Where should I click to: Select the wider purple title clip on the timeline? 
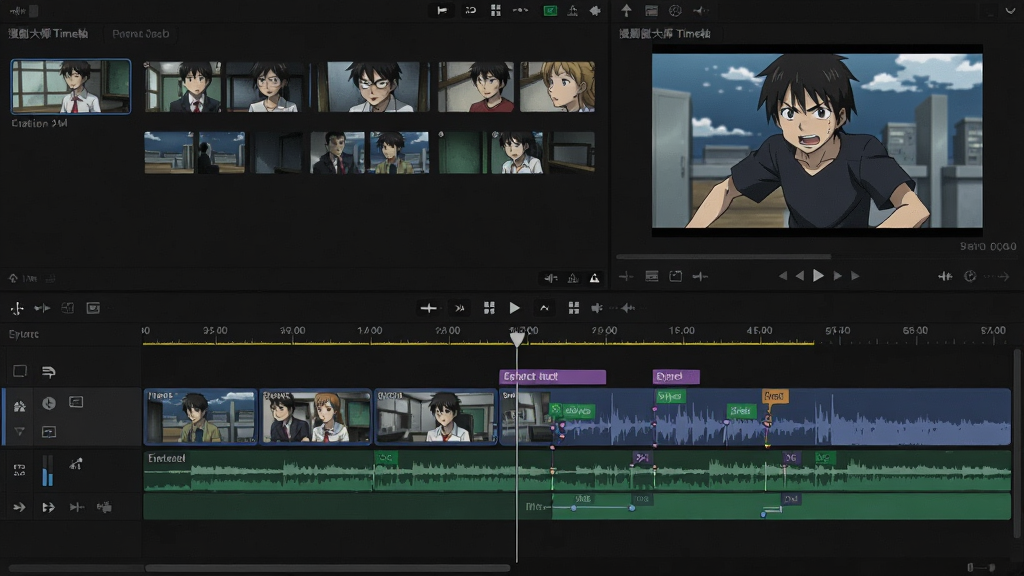pos(552,377)
